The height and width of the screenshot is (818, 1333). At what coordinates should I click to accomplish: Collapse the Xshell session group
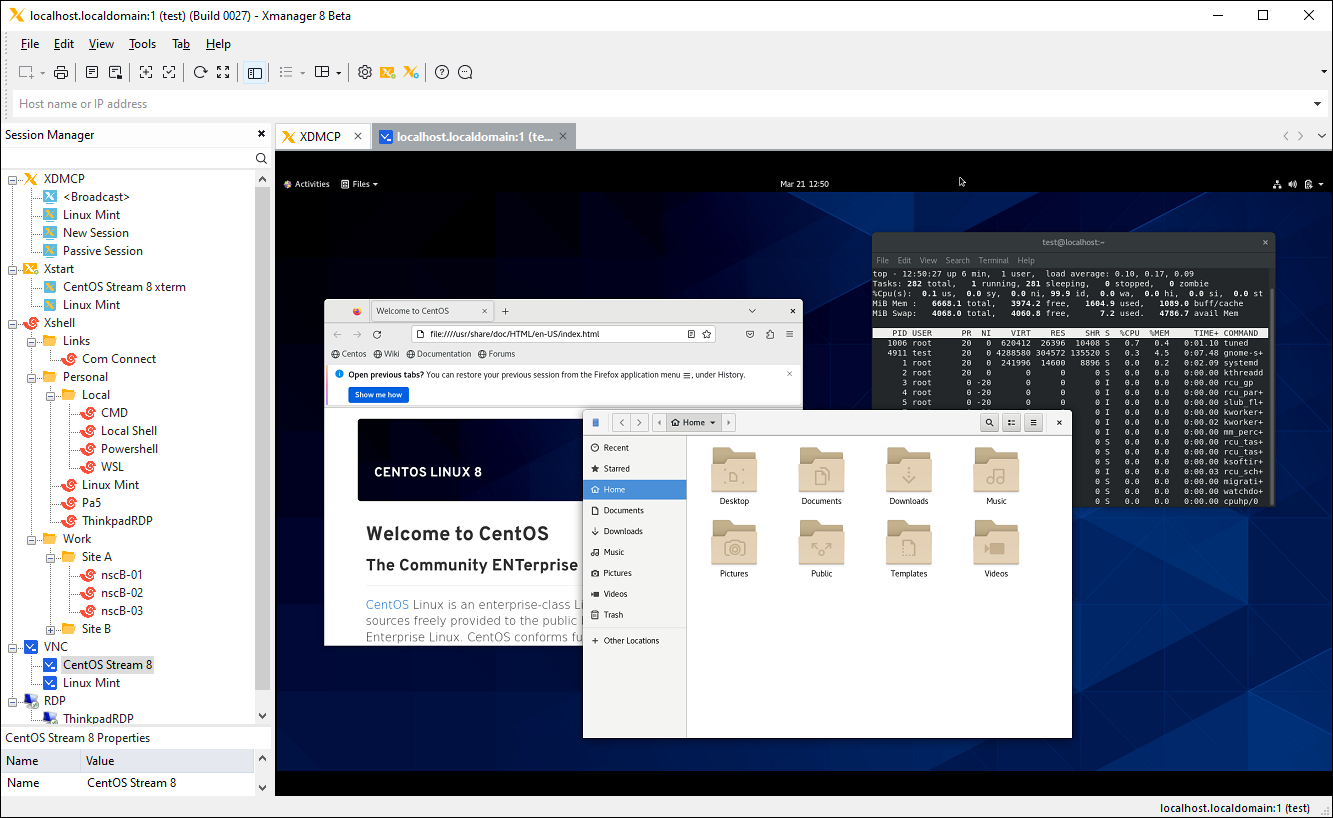[x=12, y=322]
